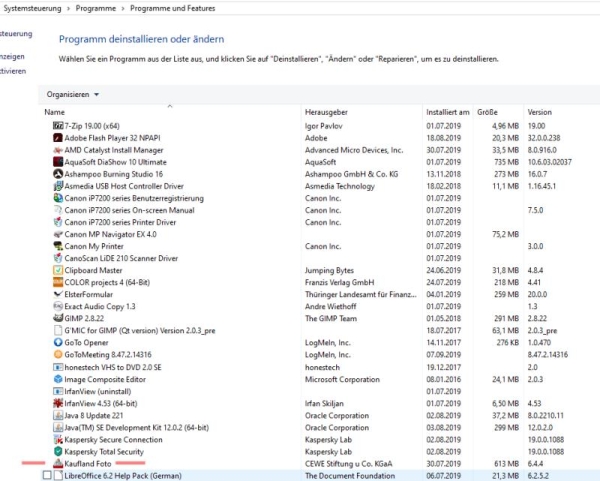Open the Organisieren dropdown

pyautogui.click(x=73, y=95)
